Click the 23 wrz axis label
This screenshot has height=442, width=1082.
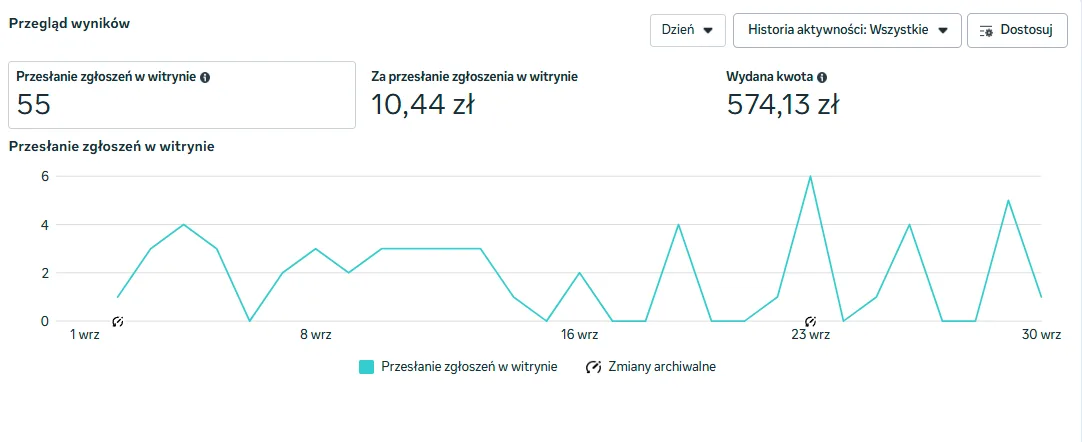[810, 336]
